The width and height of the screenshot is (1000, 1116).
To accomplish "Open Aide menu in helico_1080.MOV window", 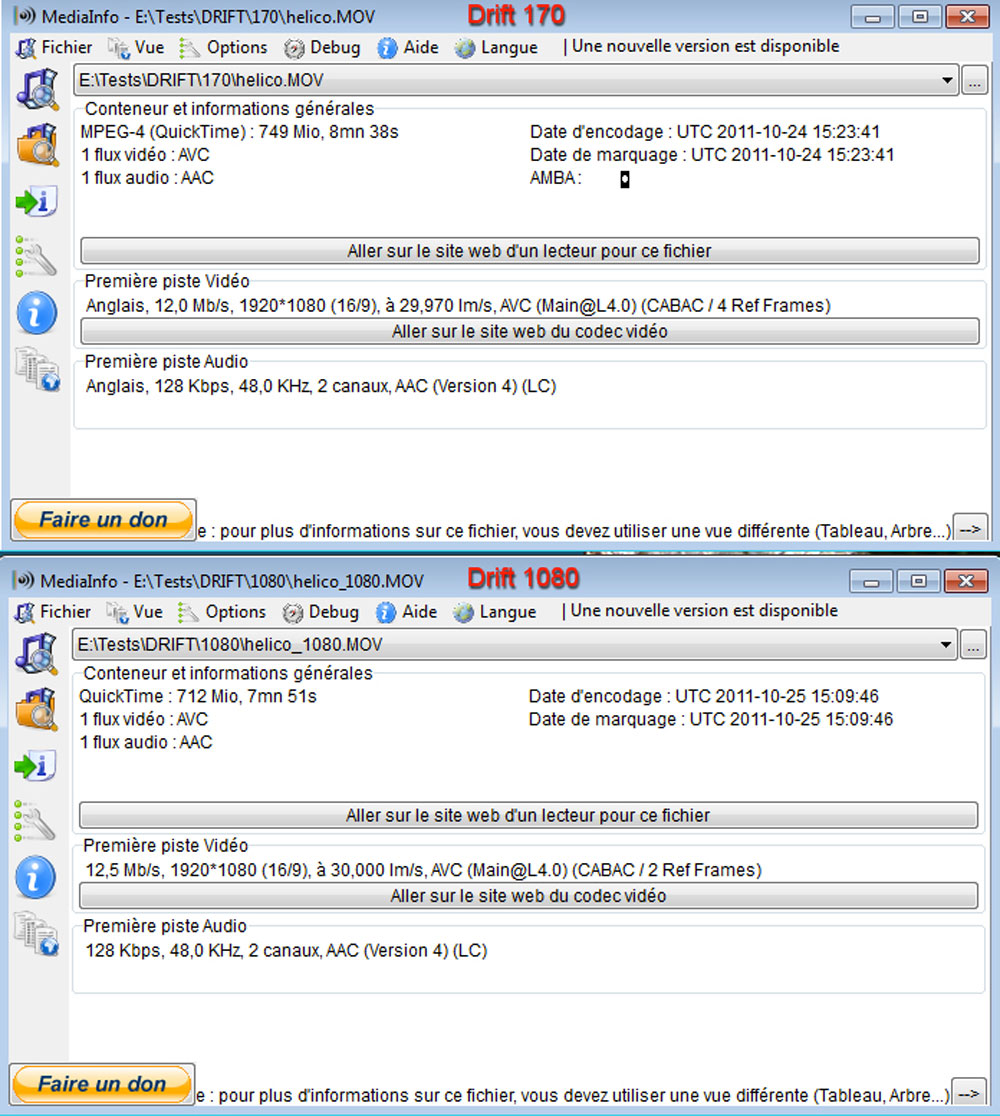I will click(x=406, y=612).
